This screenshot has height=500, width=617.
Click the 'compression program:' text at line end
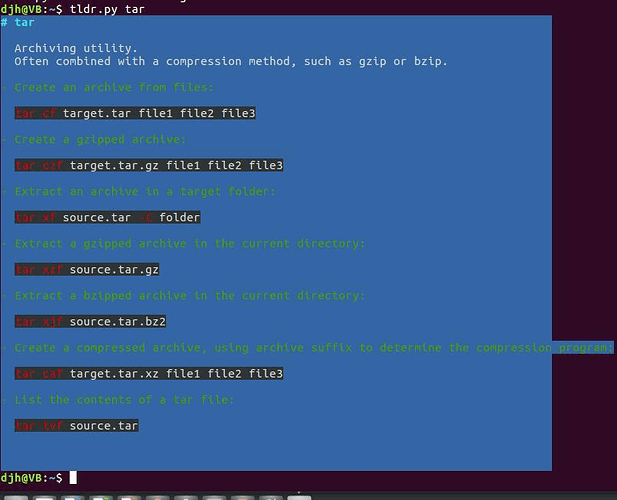(x=545, y=348)
